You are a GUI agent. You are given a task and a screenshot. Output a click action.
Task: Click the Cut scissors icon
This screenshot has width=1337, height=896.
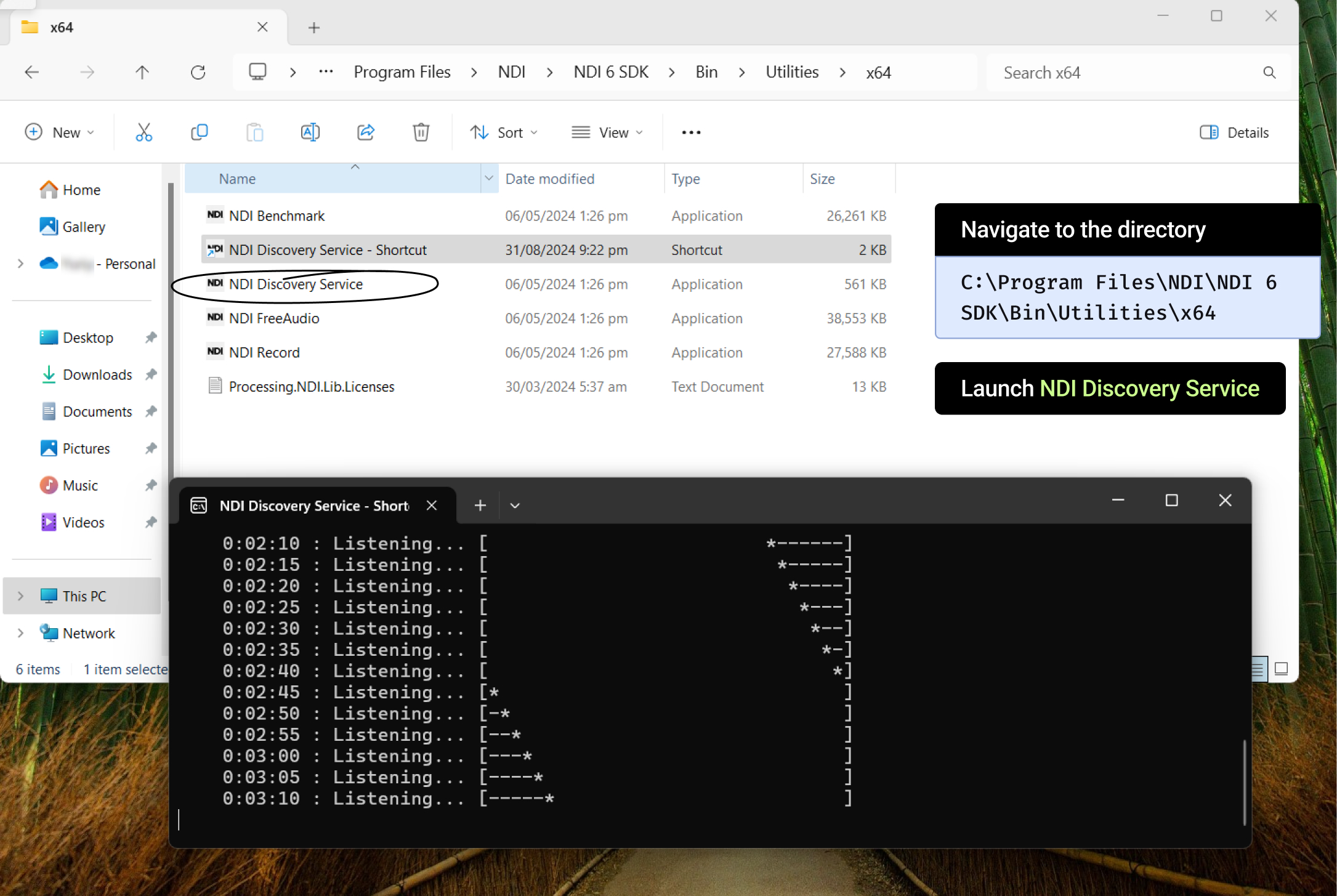tap(143, 132)
